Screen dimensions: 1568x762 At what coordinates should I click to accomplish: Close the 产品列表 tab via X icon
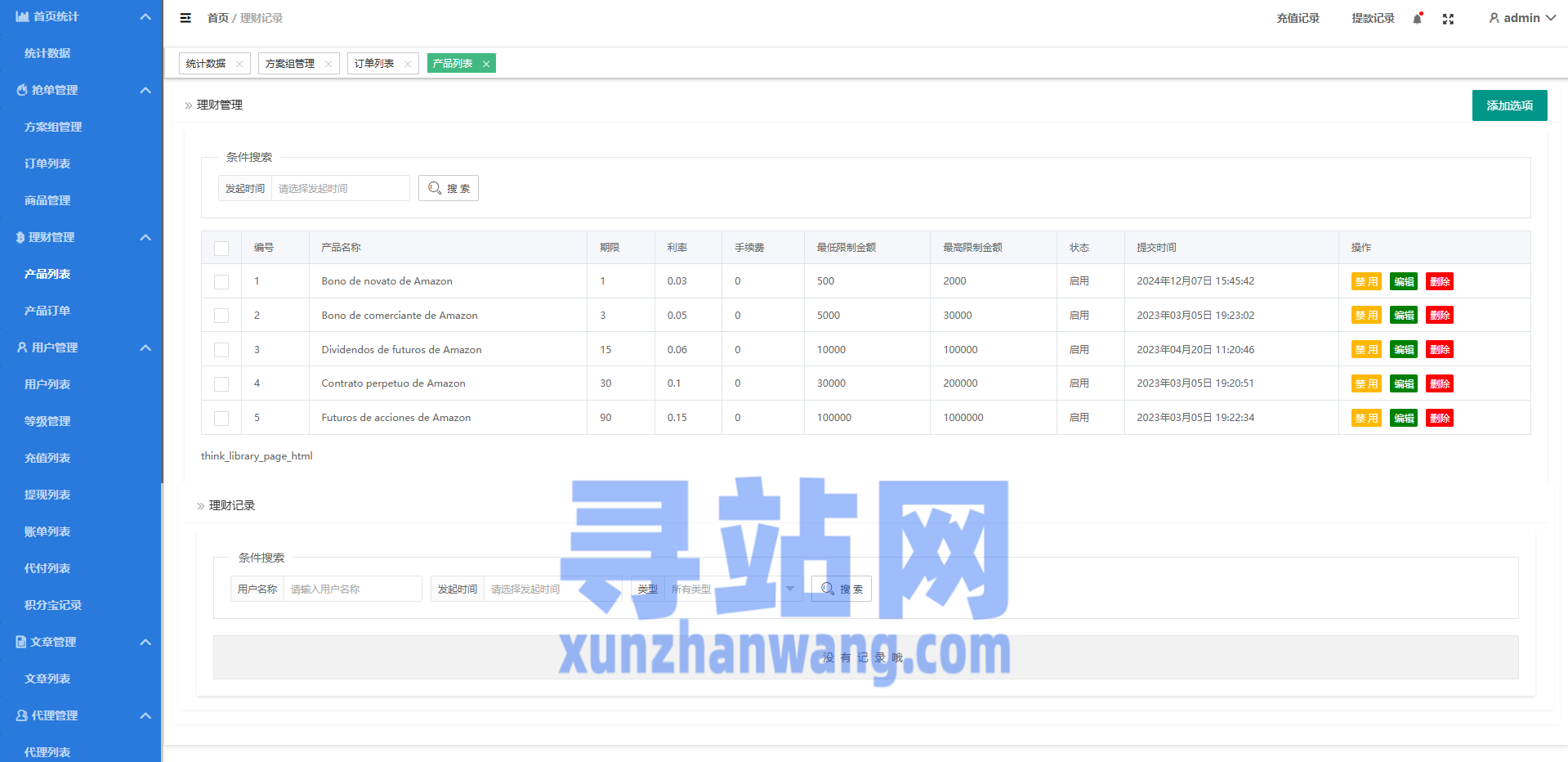click(486, 64)
